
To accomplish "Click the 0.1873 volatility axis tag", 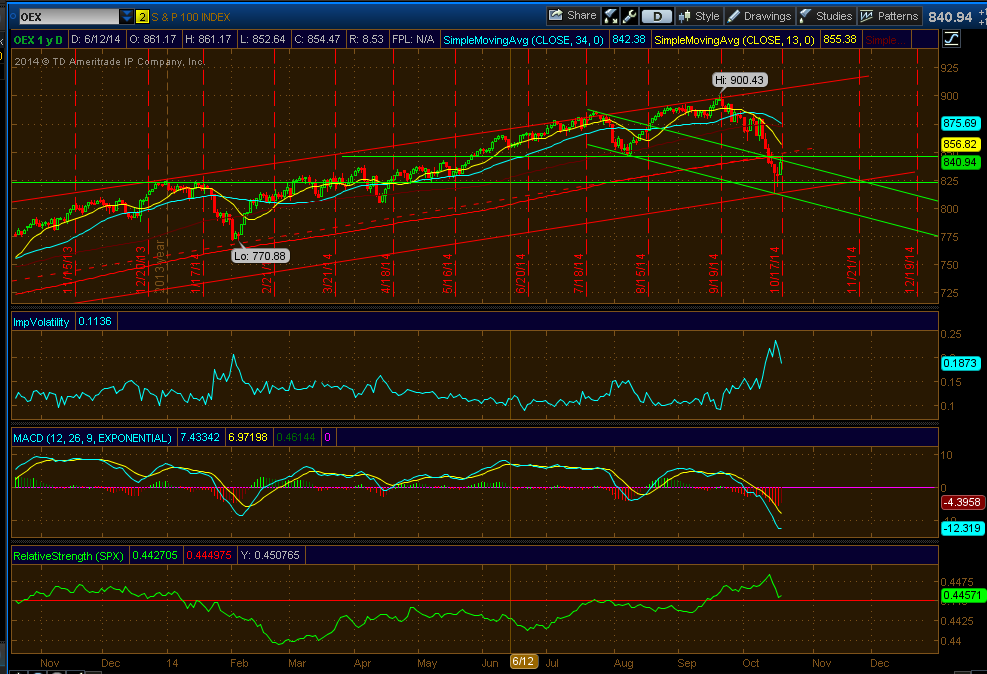I will pyautogui.click(x=960, y=363).
